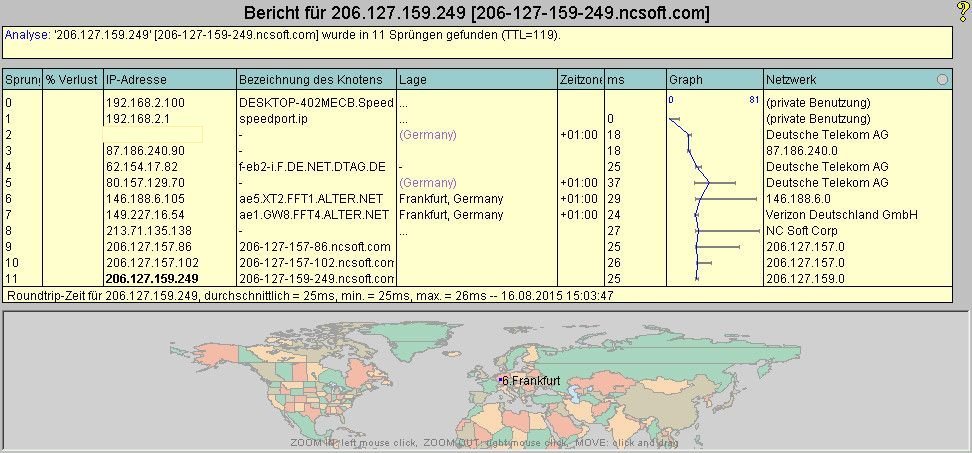Click hop number 8 in Sprung column
The height and width of the screenshot is (453, 972).
point(8,231)
